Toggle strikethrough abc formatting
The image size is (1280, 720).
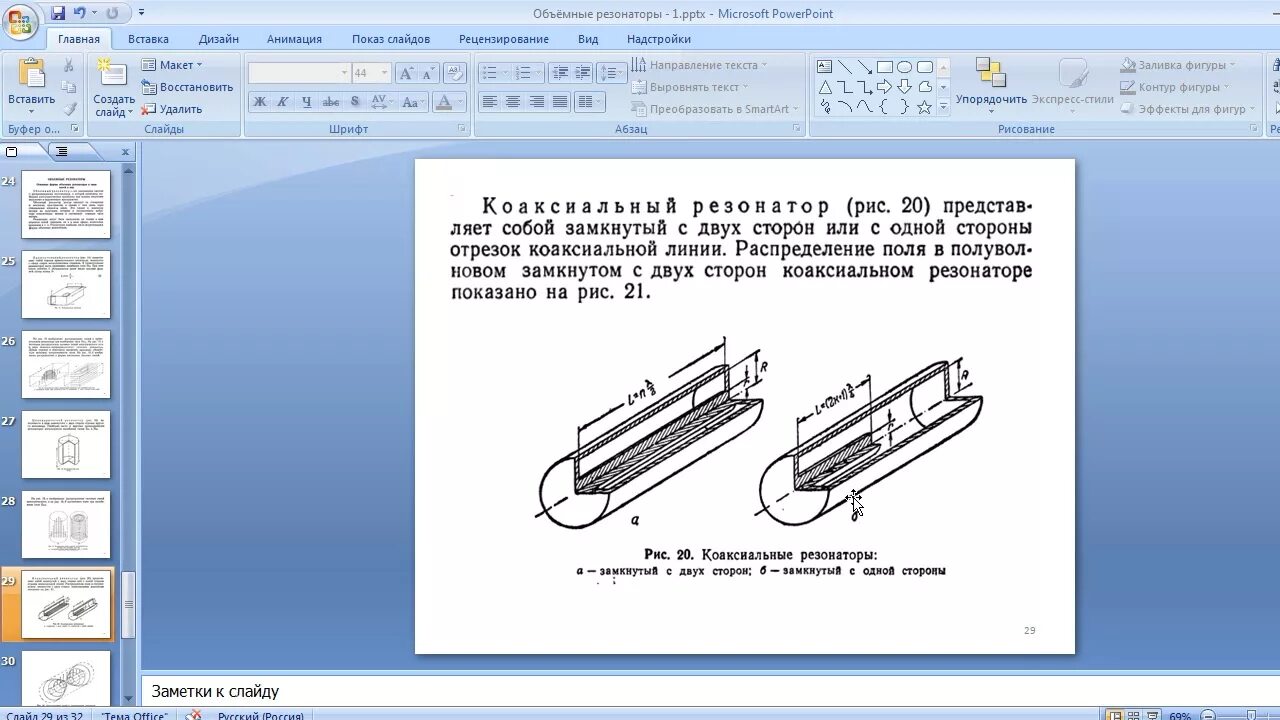pyautogui.click(x=331, y=102)
